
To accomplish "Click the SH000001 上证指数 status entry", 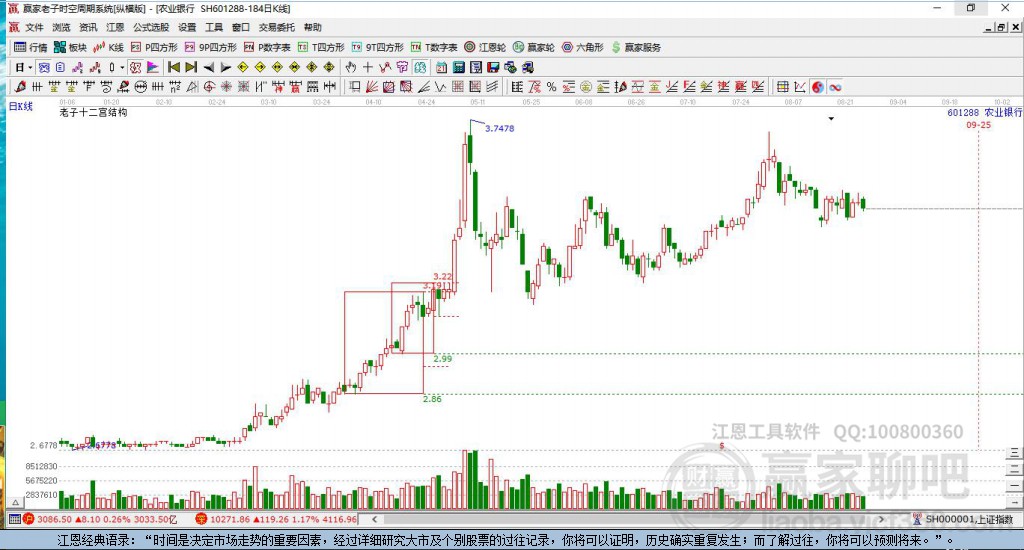I will click(x=964, y=519).
